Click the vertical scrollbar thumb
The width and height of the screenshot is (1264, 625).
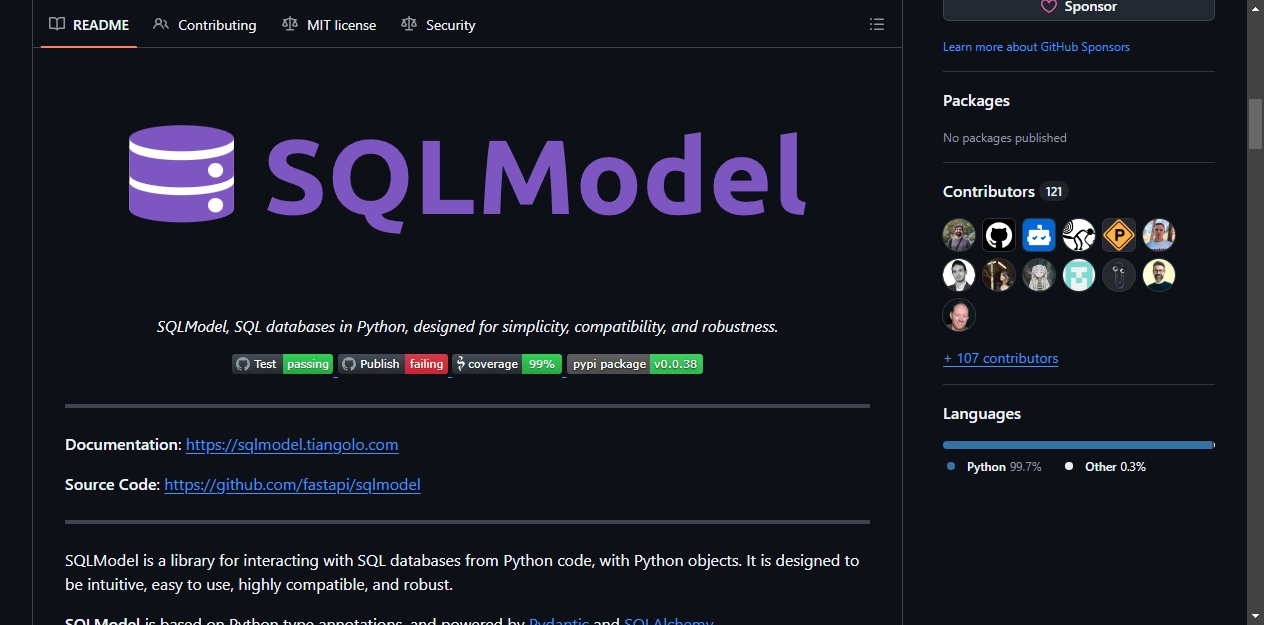coord(1255,124)
